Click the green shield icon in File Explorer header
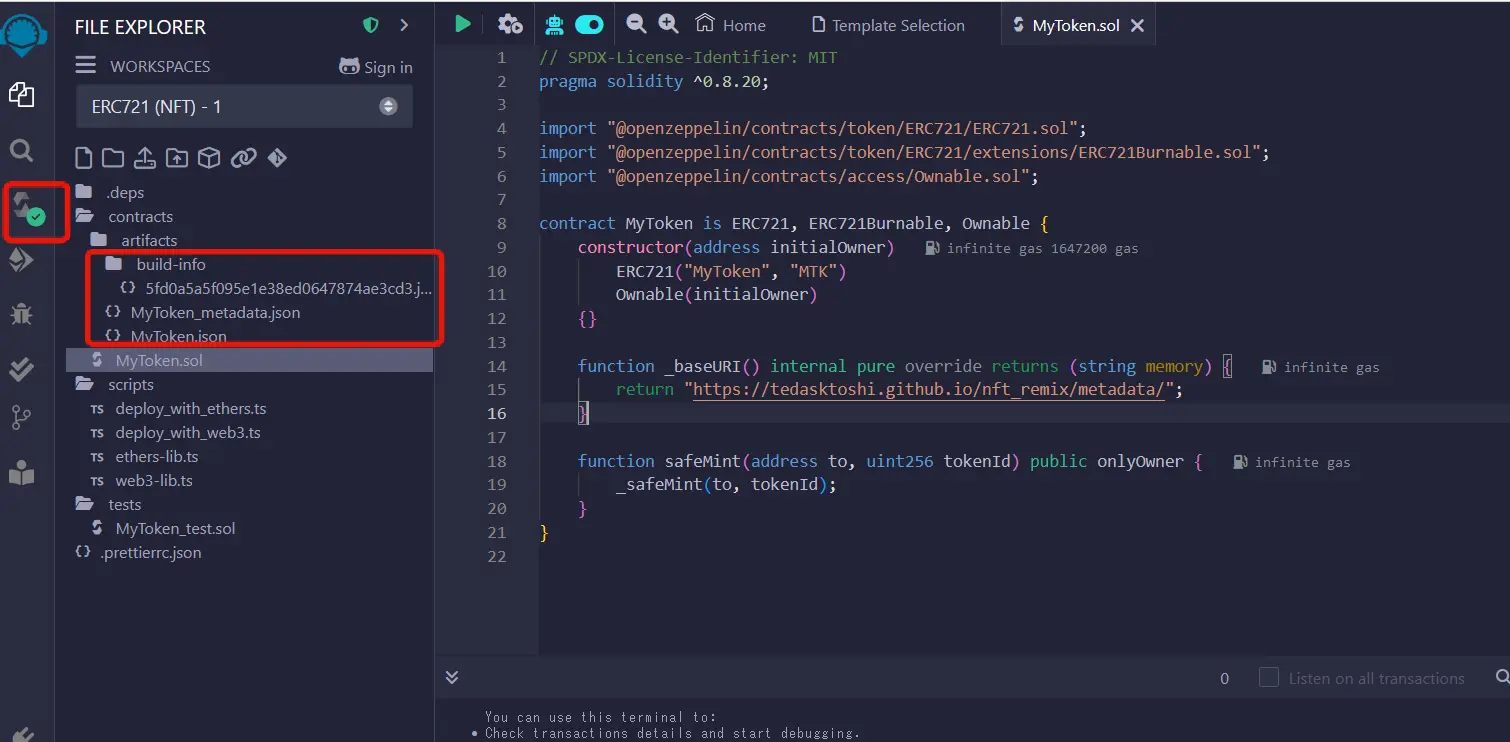This screenshot has height=742, width=1510. tap(371, 25)
